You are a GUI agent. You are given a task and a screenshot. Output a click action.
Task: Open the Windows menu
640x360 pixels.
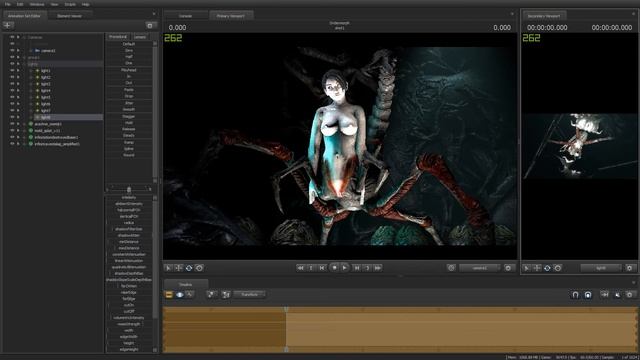pos(37,4)
